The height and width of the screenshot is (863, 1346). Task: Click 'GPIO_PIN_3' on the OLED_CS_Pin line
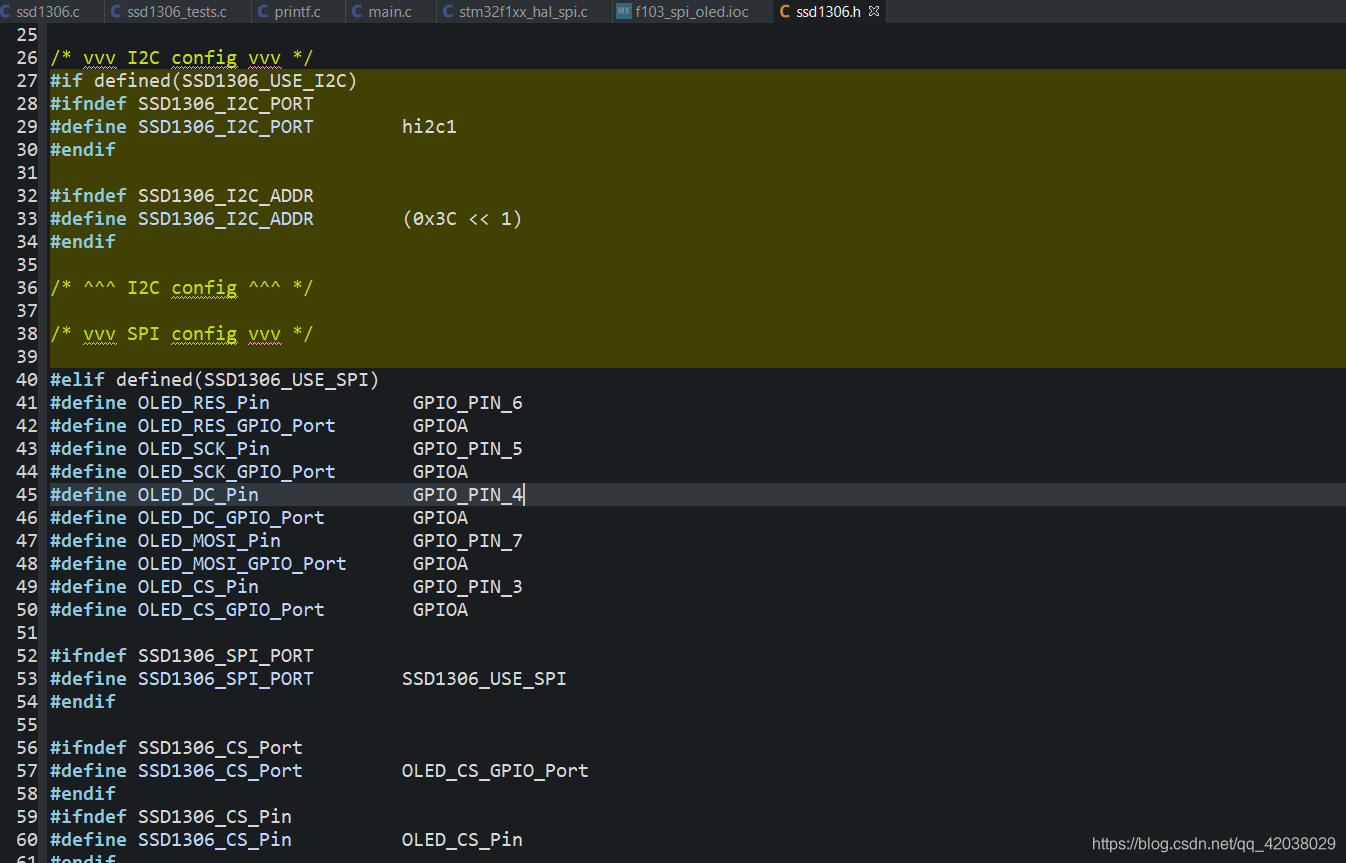click(x=468, y=587)
